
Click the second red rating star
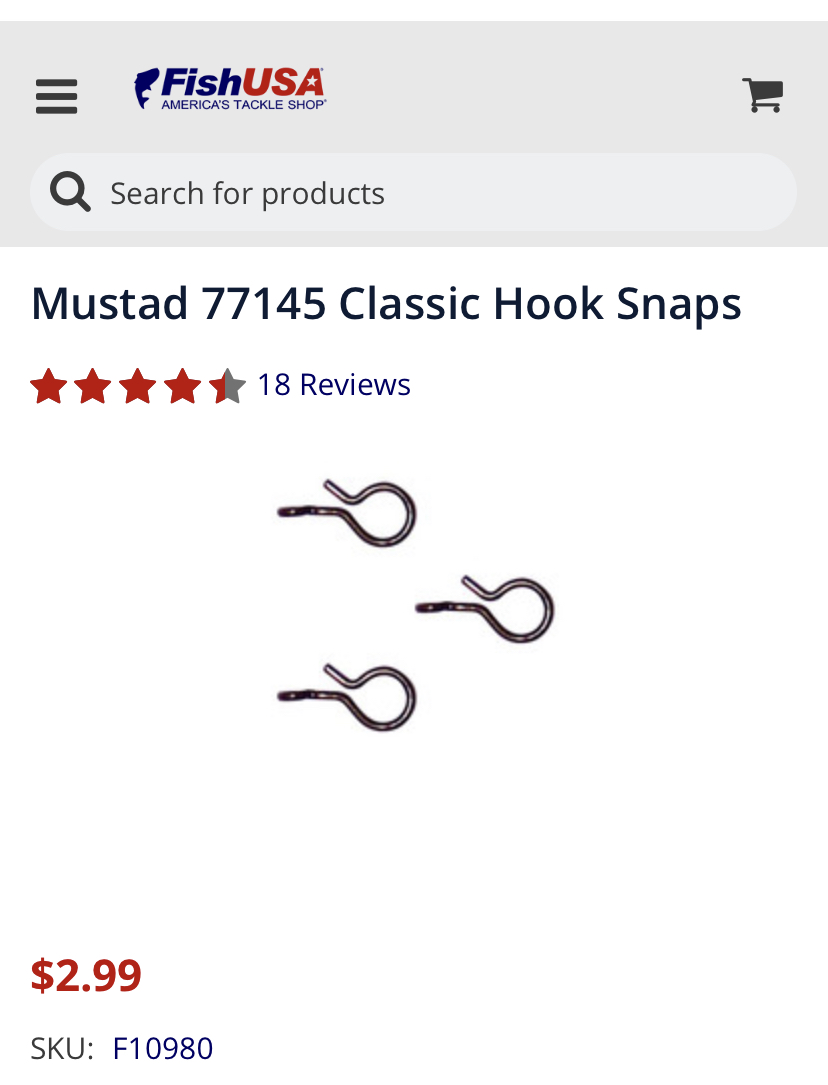[93, 386]
